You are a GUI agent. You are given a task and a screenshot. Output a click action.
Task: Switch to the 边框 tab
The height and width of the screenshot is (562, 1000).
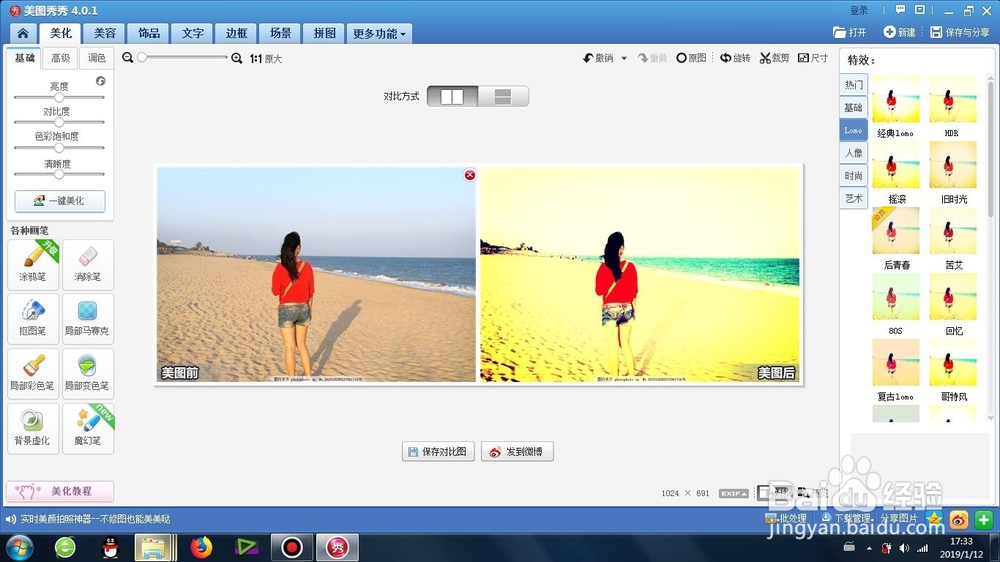[236, 33]
